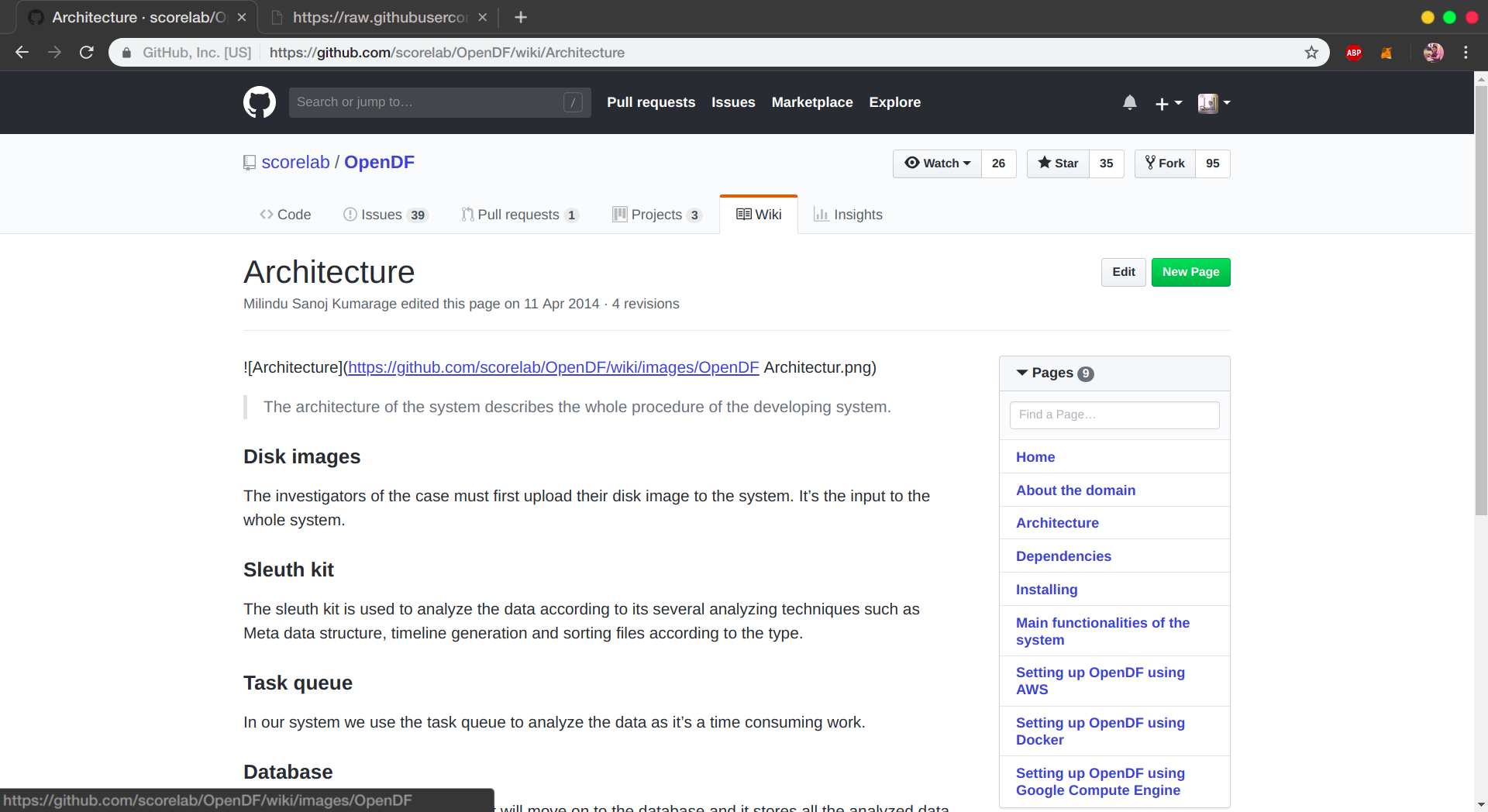Switch to the repository Issues tab
The width and height of the screenshot is (1488, 812).
385,215
